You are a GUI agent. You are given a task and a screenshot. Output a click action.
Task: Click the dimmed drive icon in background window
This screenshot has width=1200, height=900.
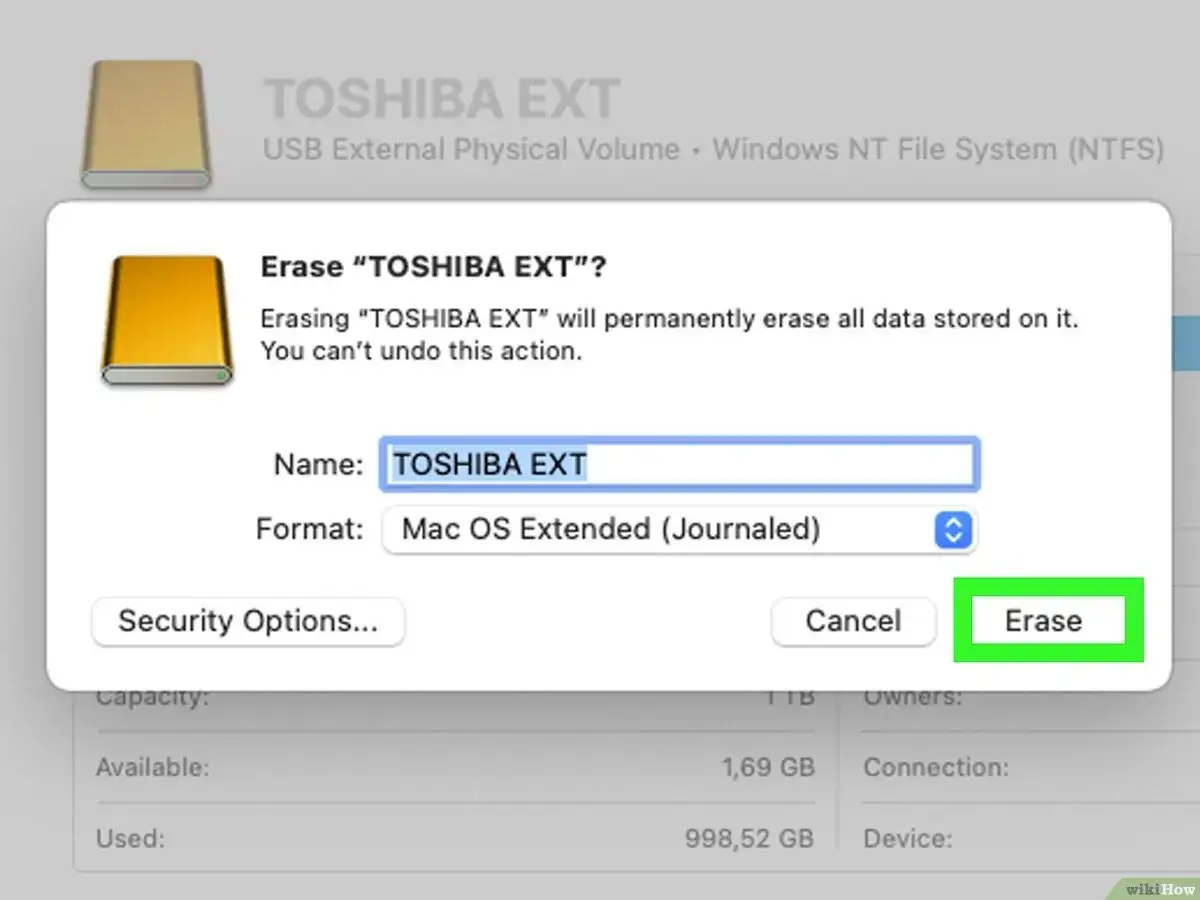click(146, 124)
